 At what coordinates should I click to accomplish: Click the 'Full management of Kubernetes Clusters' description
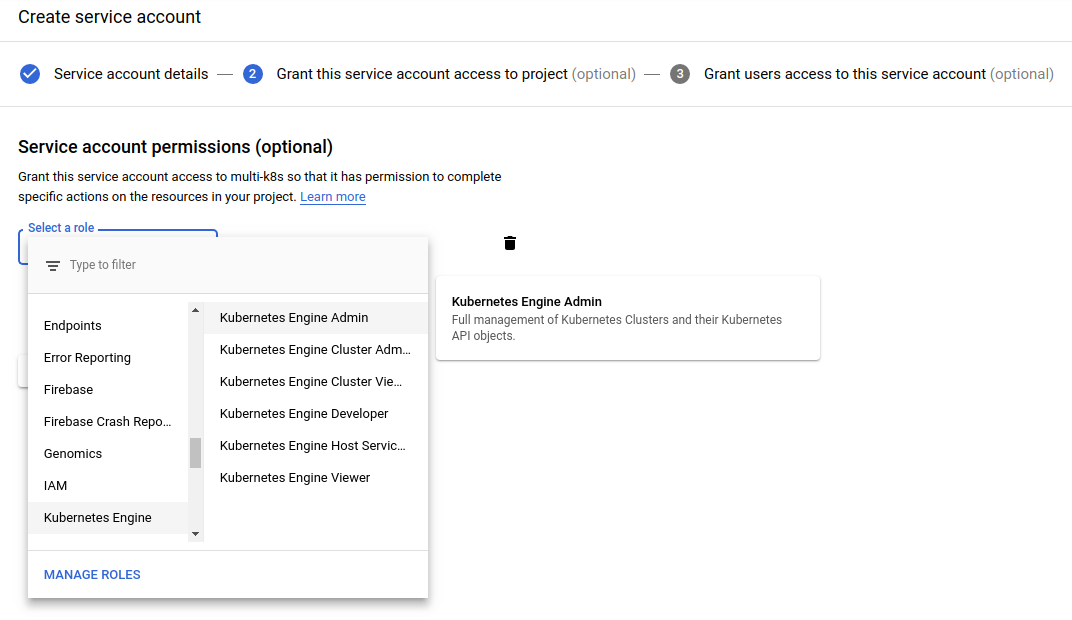[617, 327]
